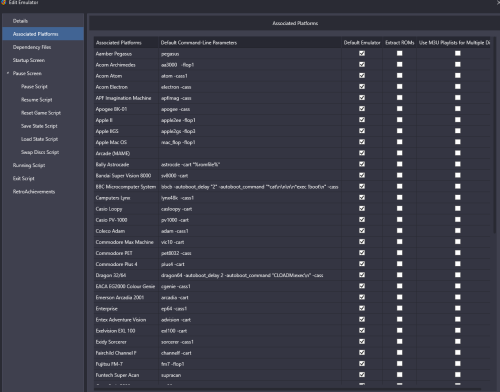Enable Extract ROMs for Coleco Adam
The height and width of the screenshot is (392, 500).
(400, 231)
